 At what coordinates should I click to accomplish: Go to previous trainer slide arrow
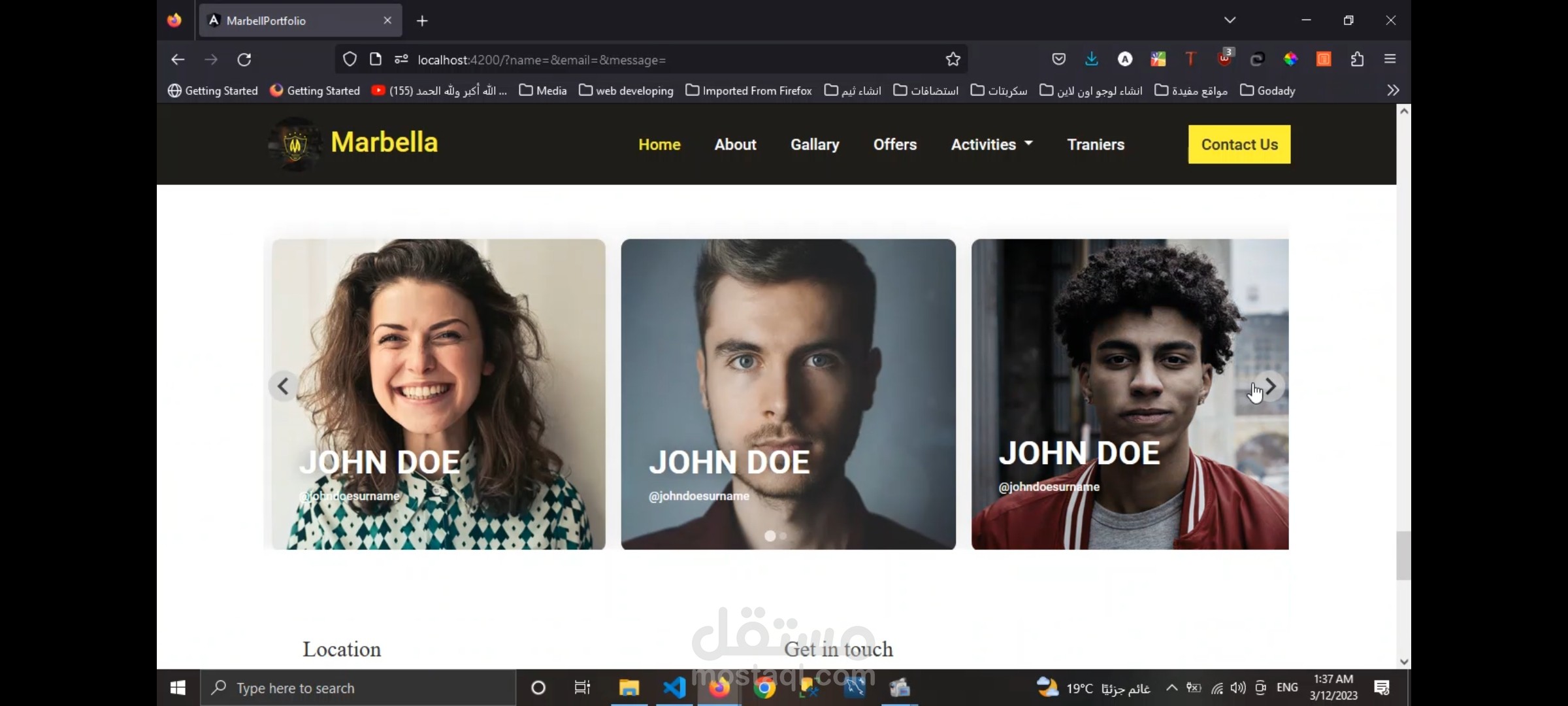283,386
